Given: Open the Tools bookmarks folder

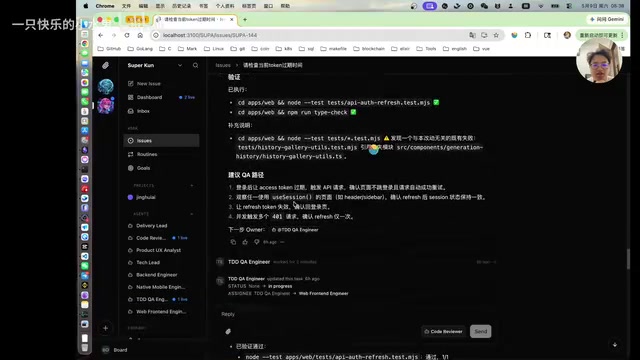Looking at the screenshot, I should [x=427, y=49].
